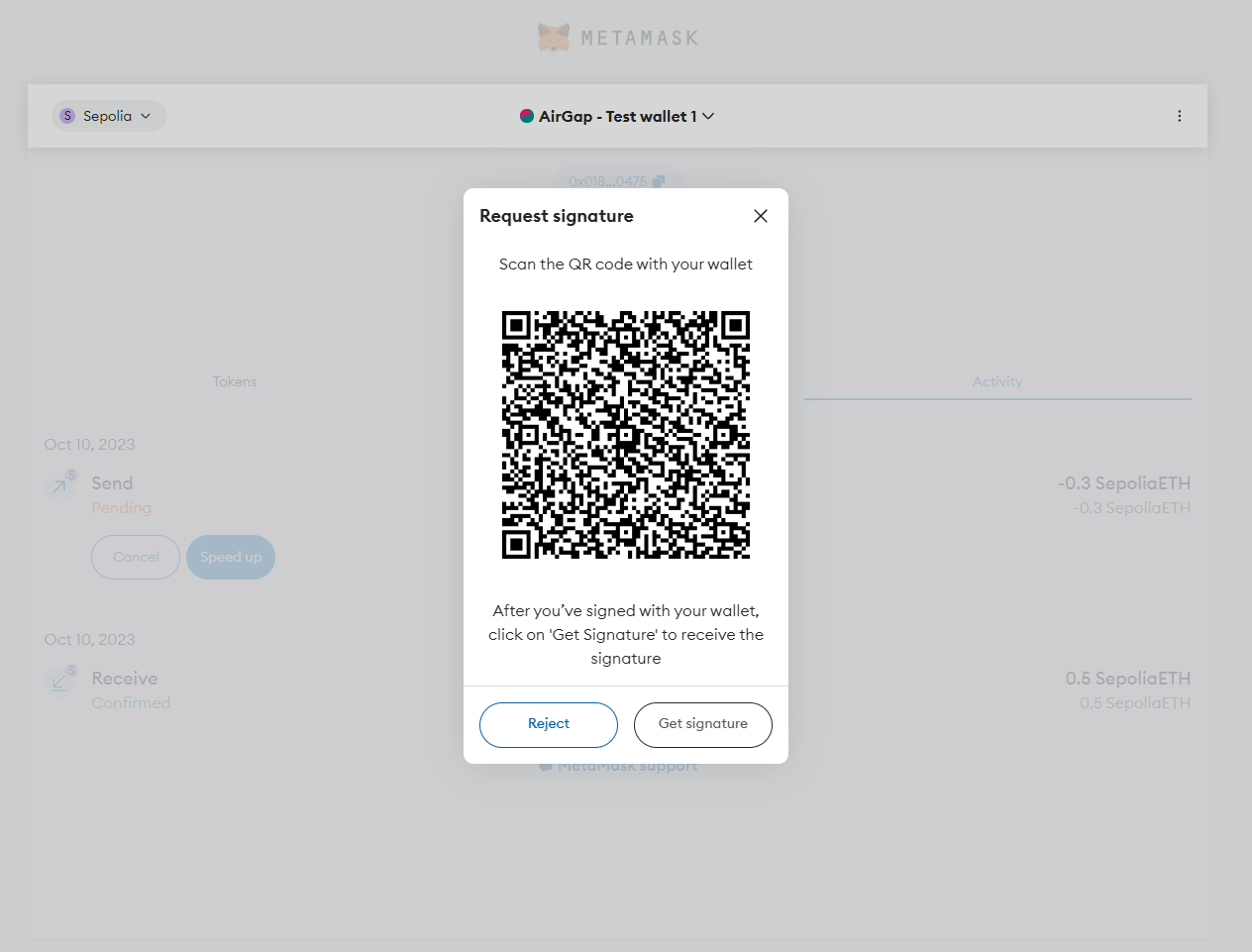
Task: Click the Reject button
Action: (x=549, y=725)
